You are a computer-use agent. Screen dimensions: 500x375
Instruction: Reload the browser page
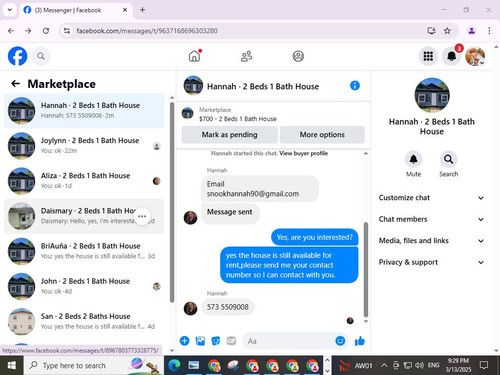[x=46, y=31]
